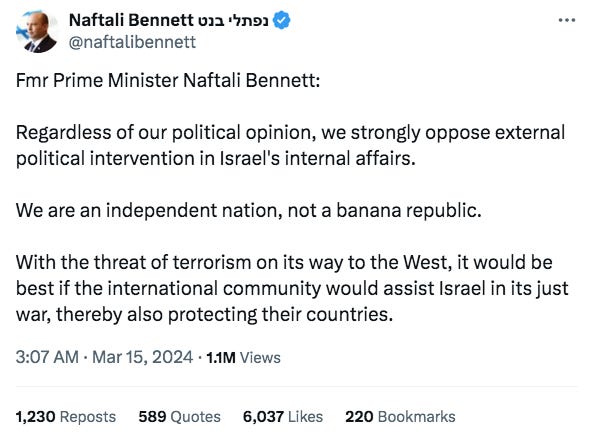Open the Naftali Bennett display name

coord(128,20)
